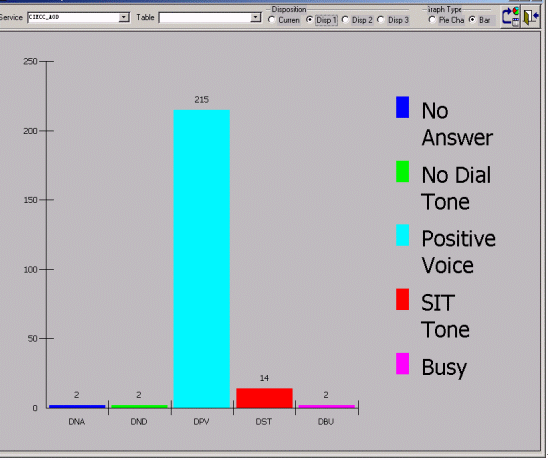Select the Current disposition radio button
The height and width of the screenshot is (460, 548).
coord(272,20)
